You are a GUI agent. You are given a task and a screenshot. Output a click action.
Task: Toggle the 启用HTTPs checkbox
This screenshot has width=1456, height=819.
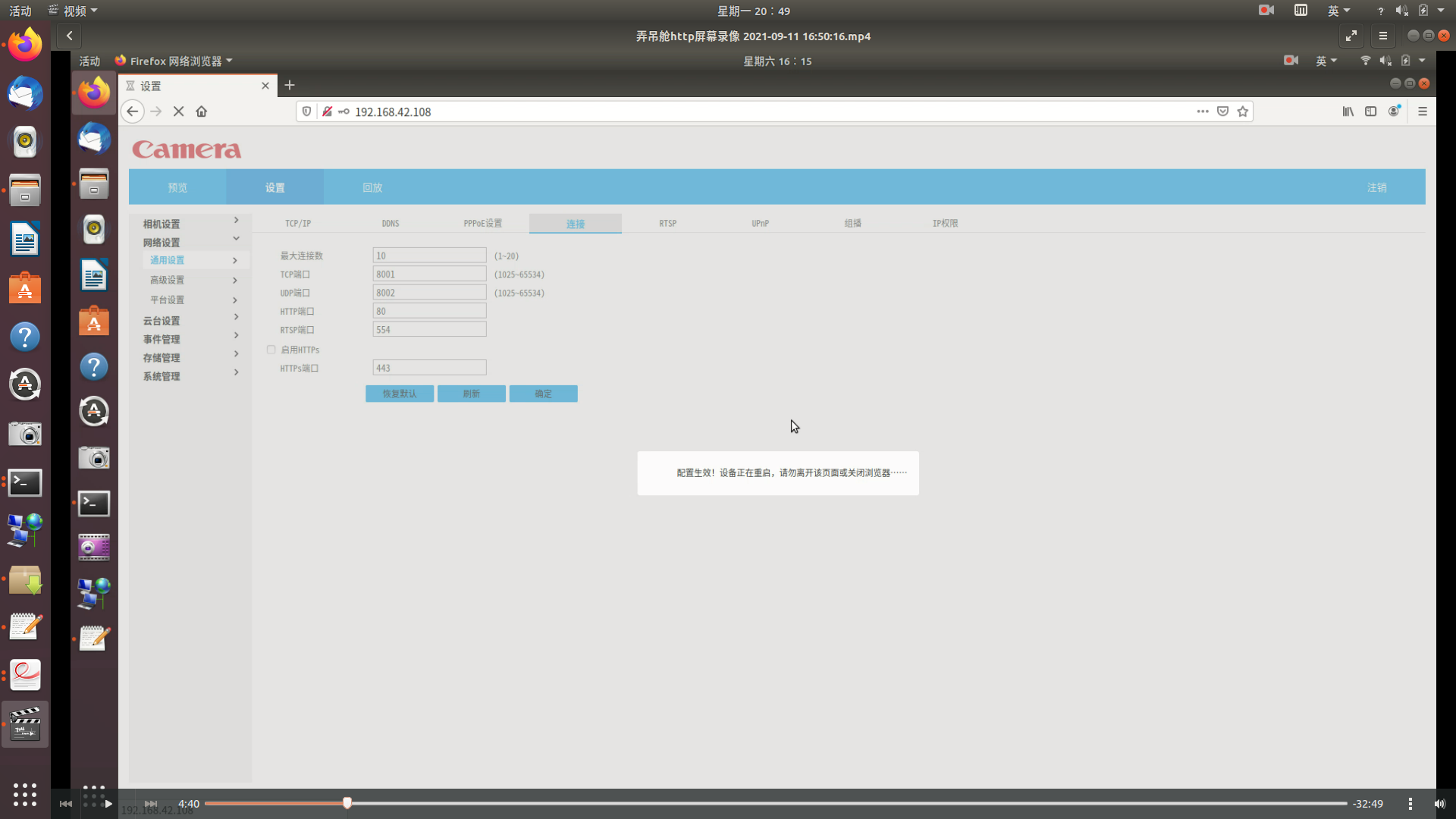tap(271, 350)
